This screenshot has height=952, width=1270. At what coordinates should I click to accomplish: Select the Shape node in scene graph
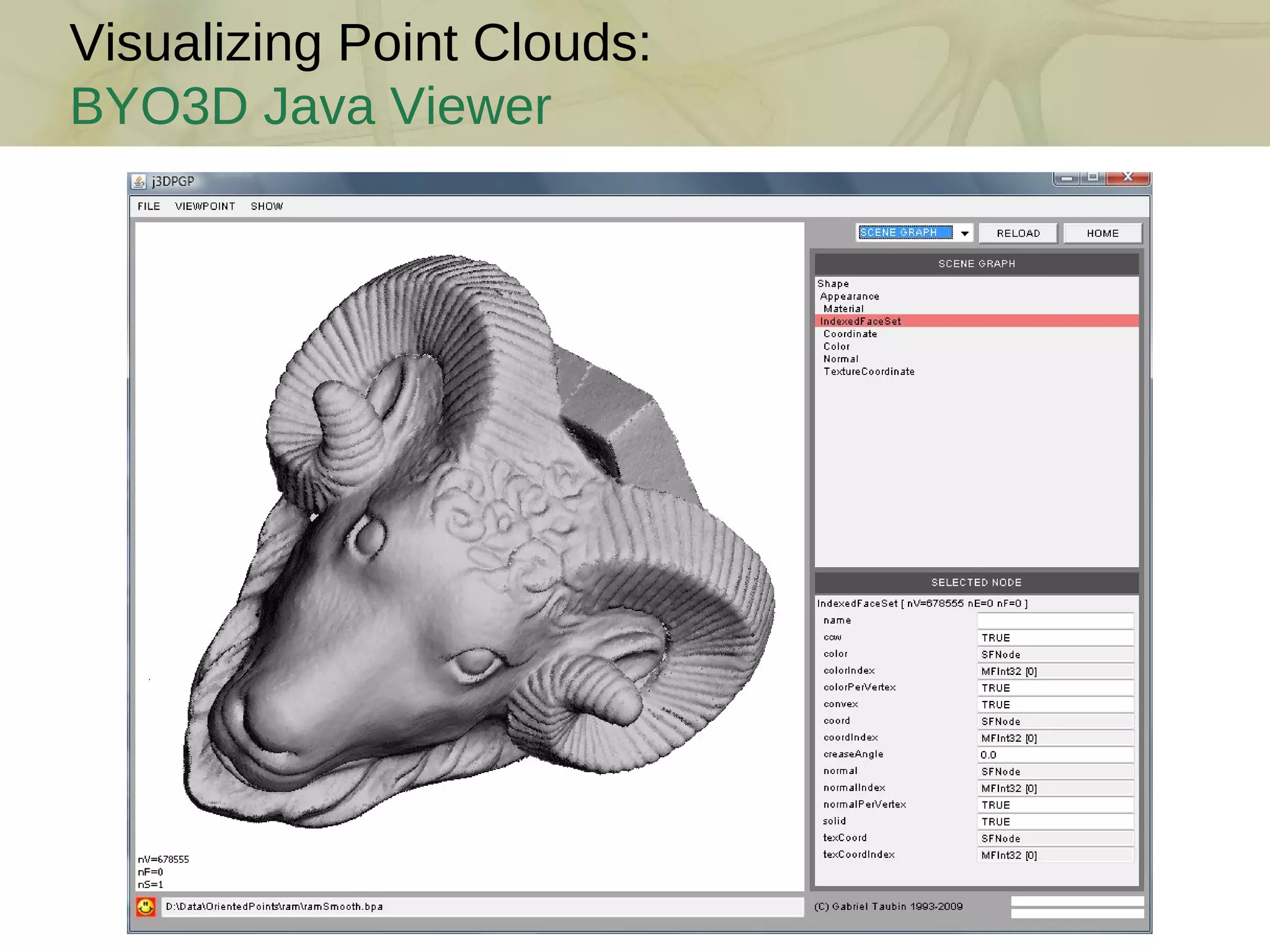click(833, 284)
